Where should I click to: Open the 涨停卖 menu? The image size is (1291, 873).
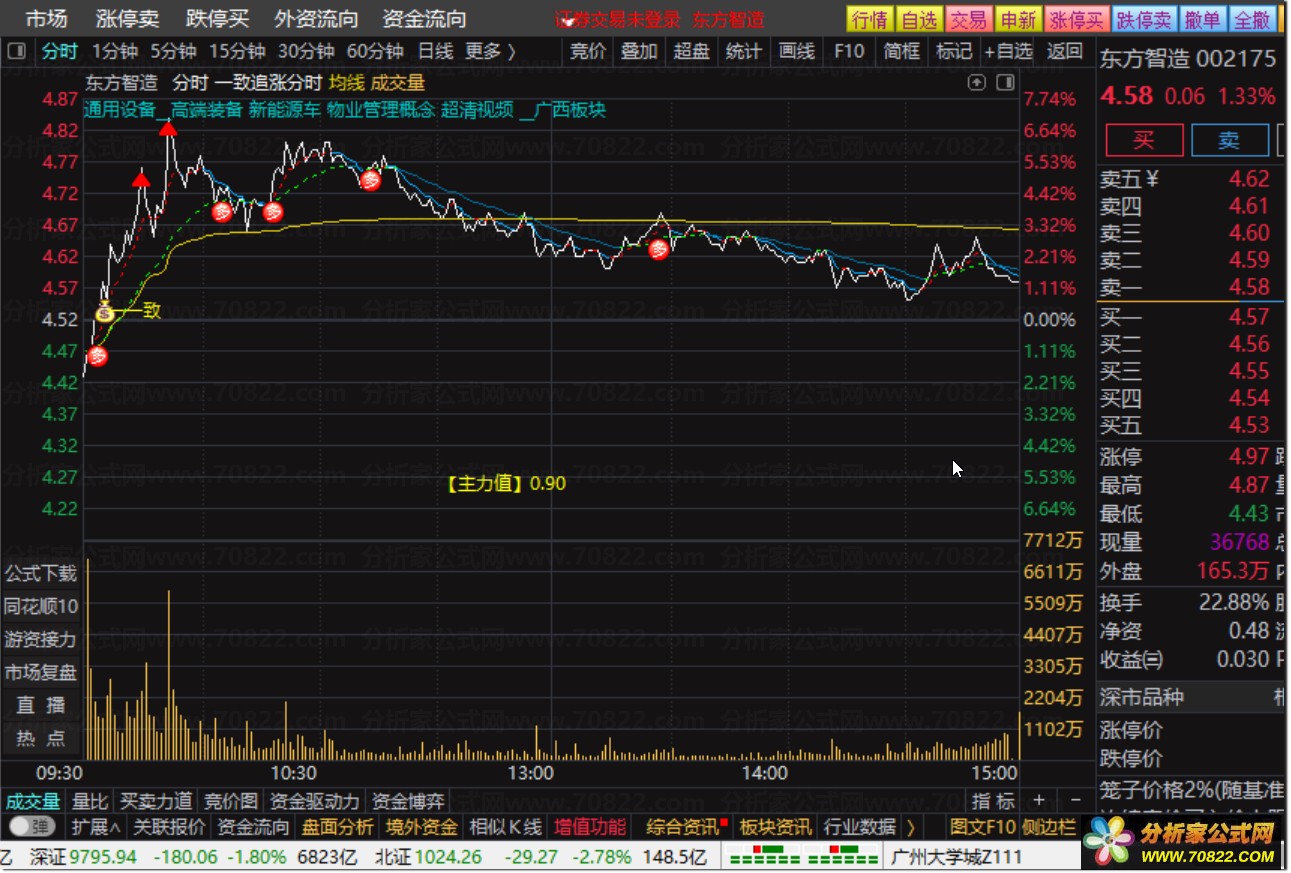click(127, 18)
